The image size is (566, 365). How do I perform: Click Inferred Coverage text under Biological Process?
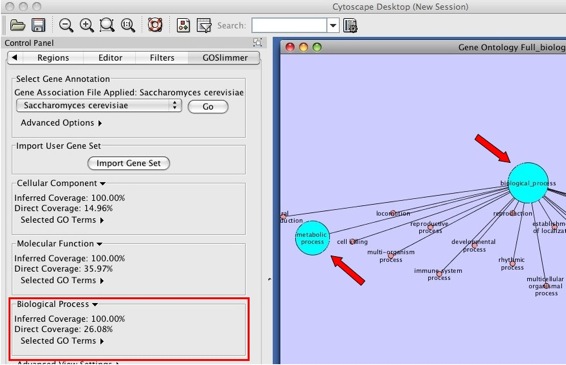[x=70, y=319]
